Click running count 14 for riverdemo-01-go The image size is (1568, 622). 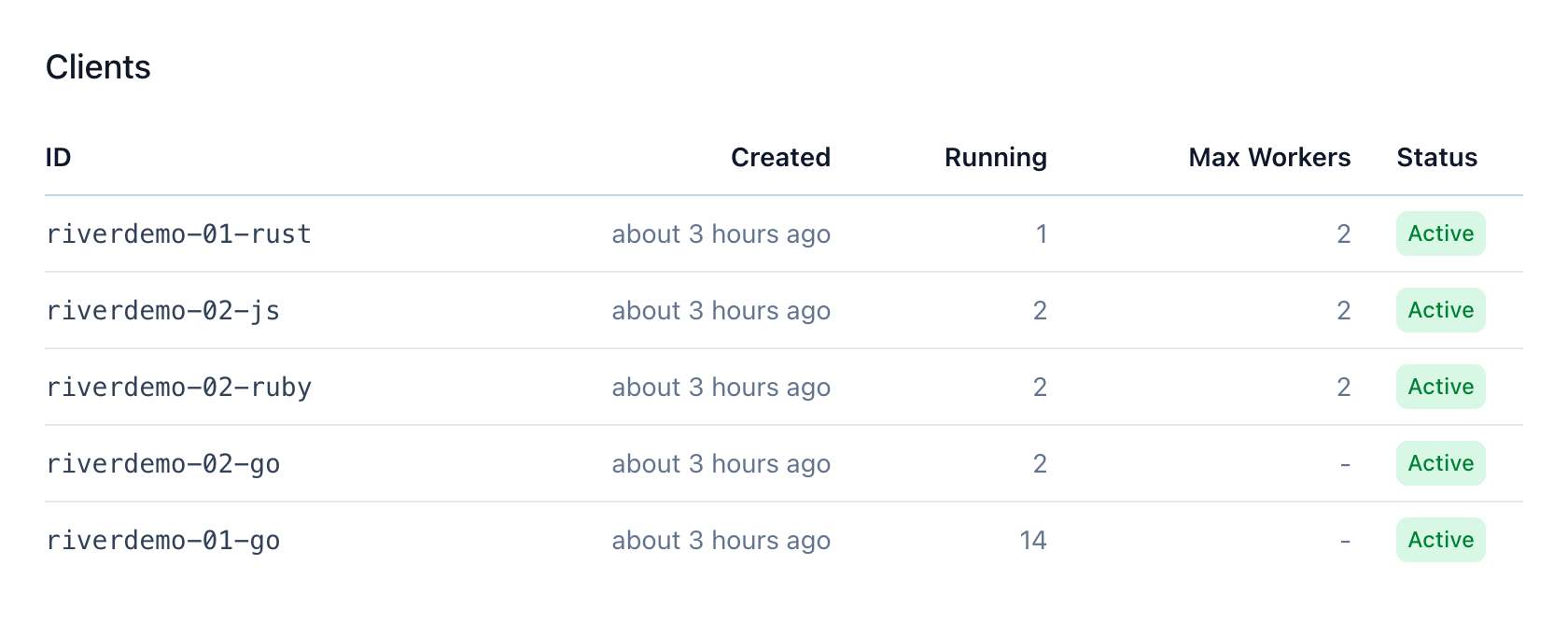tap(1033, 540)
